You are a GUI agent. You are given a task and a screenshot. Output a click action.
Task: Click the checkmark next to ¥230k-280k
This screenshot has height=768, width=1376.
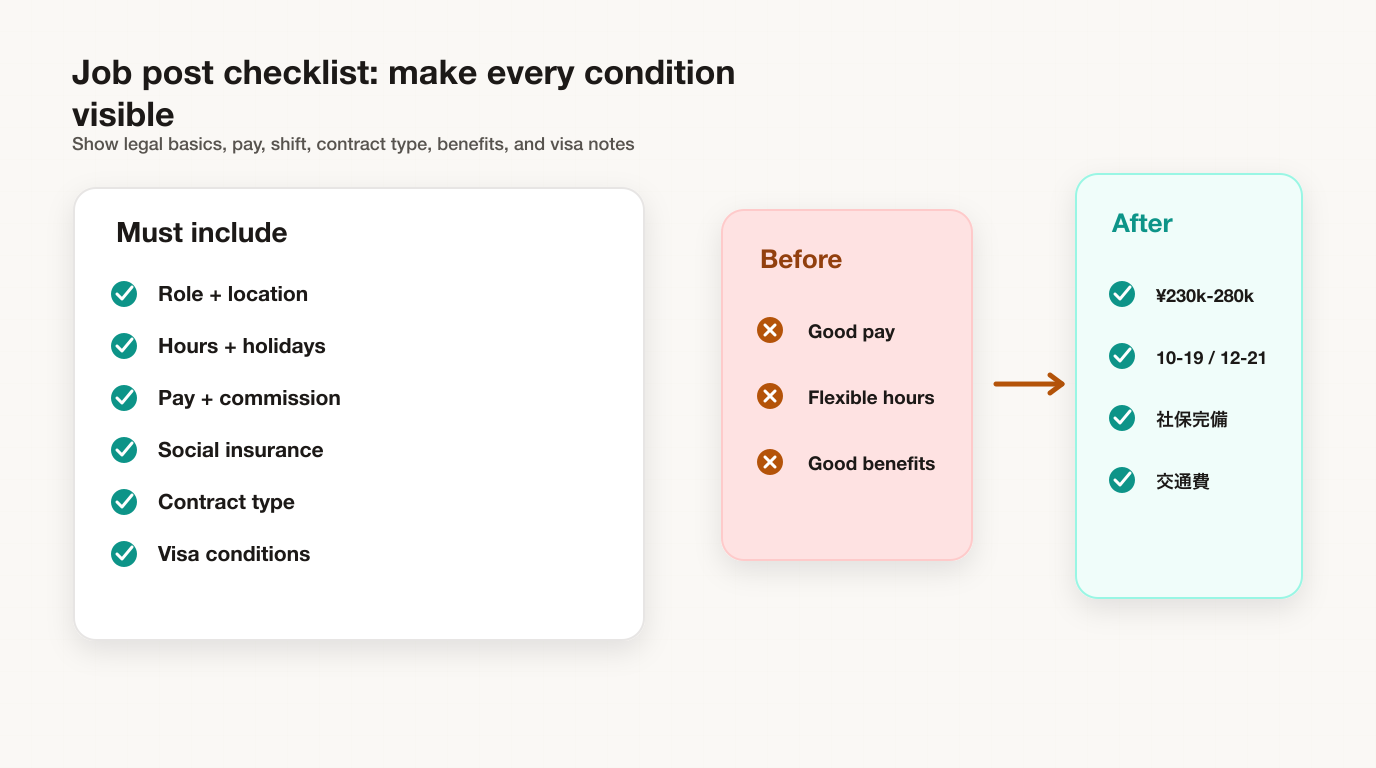[1122, 295]
